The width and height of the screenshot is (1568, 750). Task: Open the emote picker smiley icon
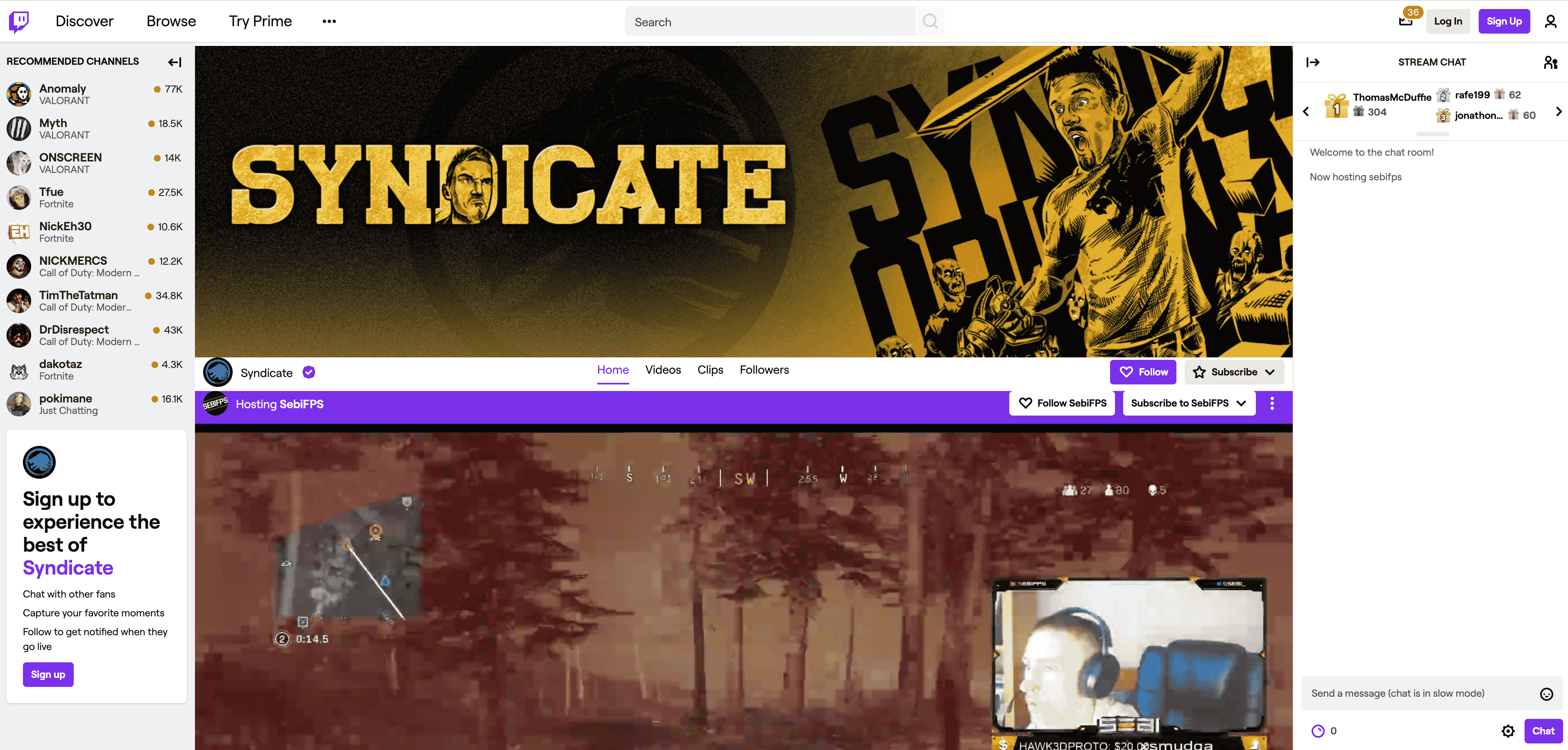[x=1546, y=694]
